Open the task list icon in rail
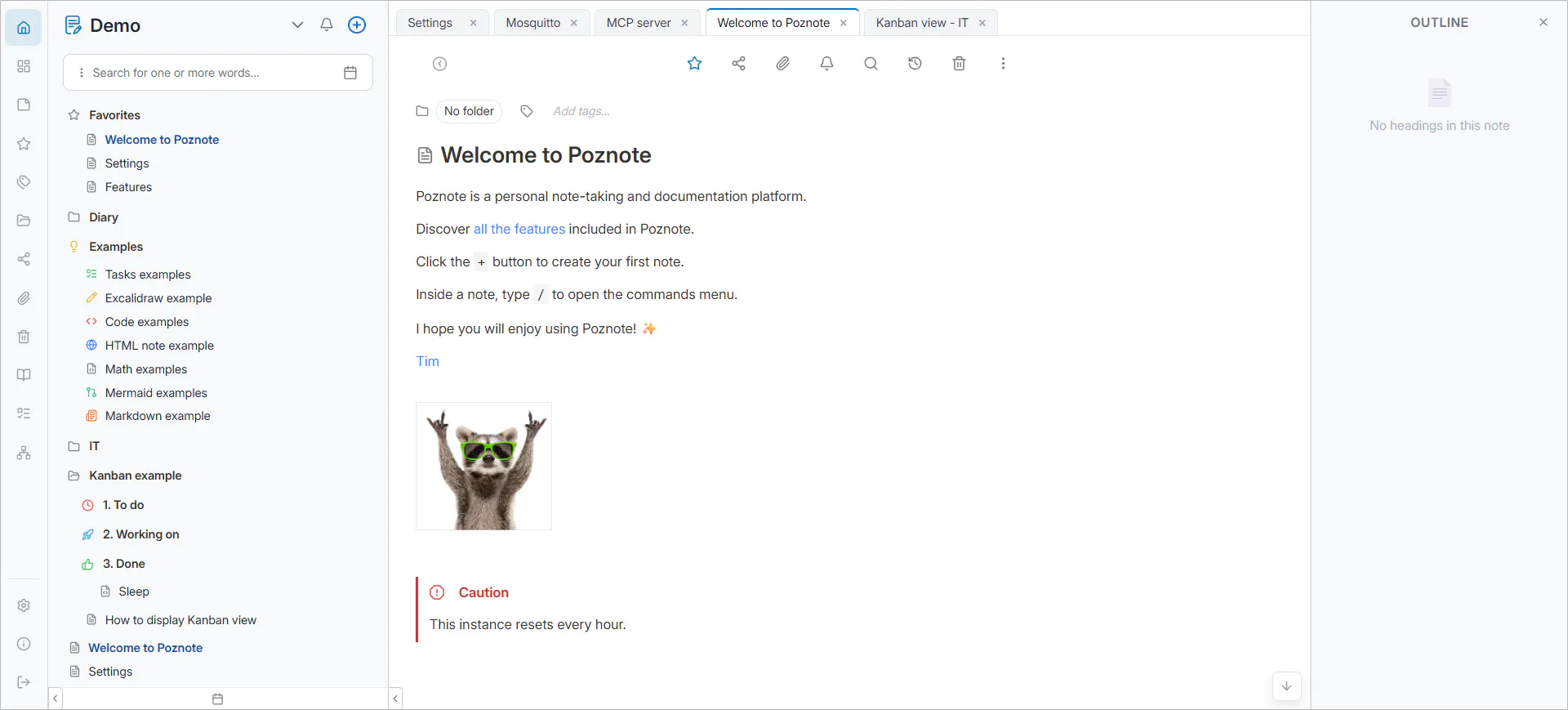Viewport: 1568px width, 710px height. pos(24,413)
